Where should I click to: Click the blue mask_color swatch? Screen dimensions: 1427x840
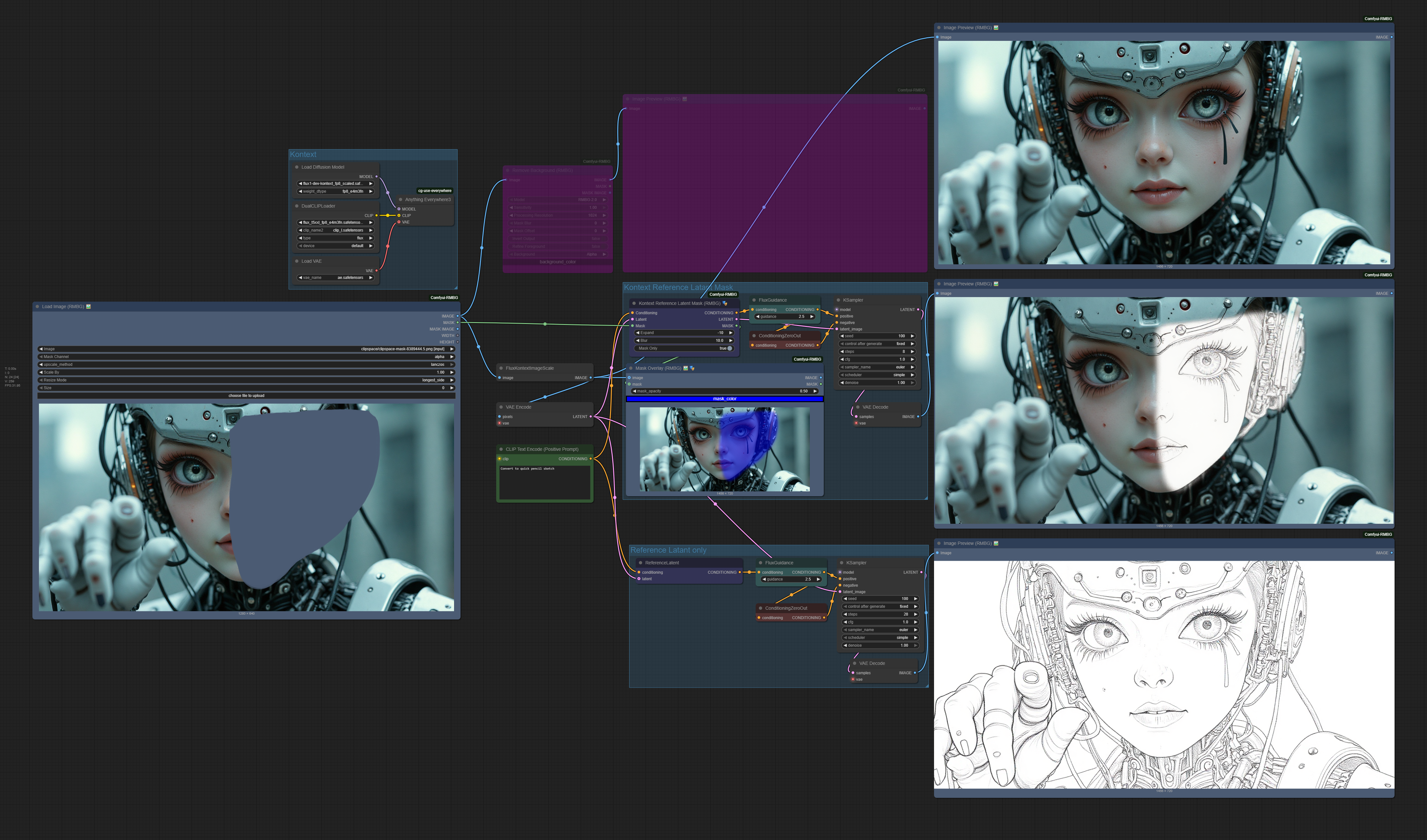[724, 399]
